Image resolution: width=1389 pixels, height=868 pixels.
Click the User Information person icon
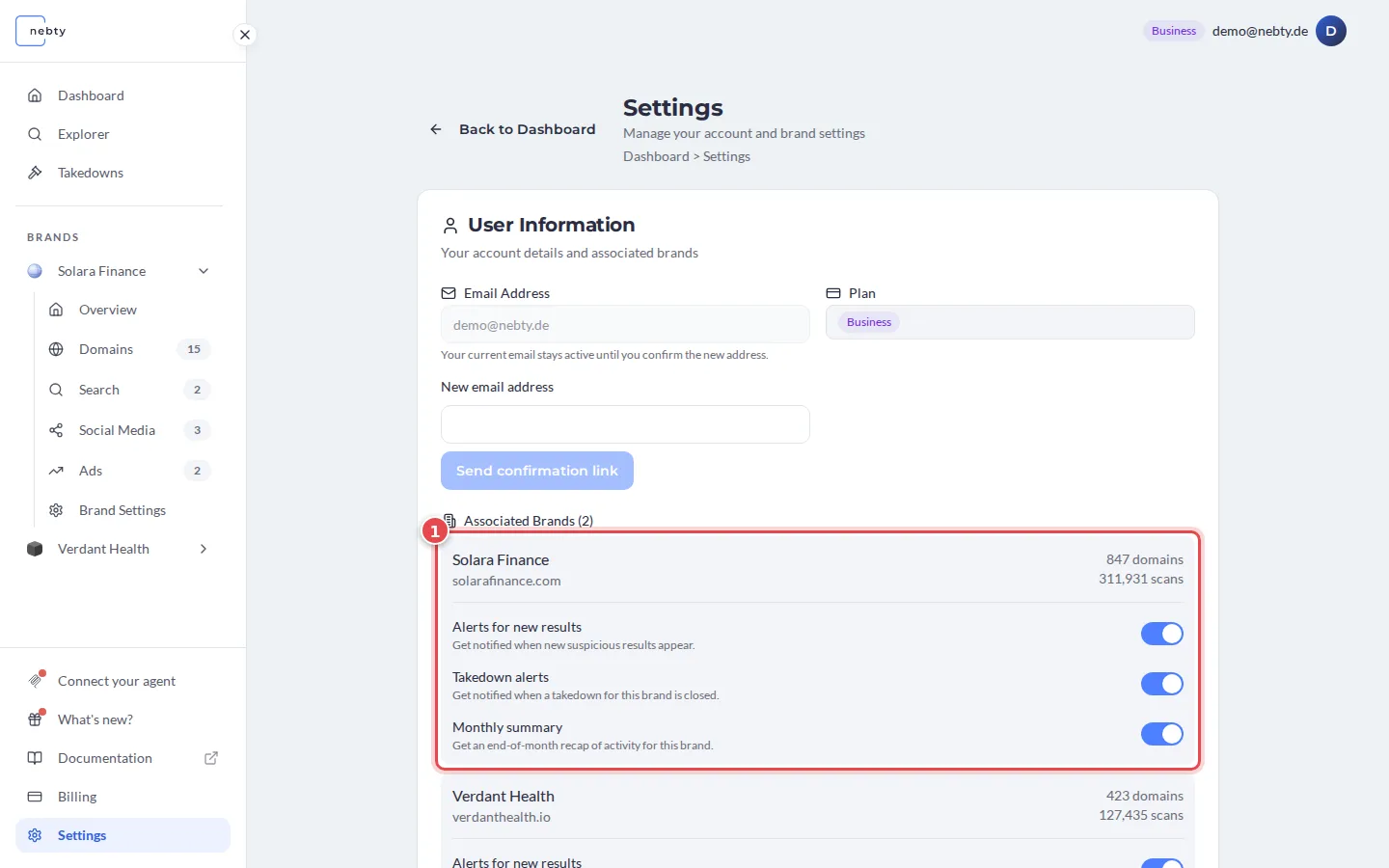pyautogui.click(x=449, y=226)
